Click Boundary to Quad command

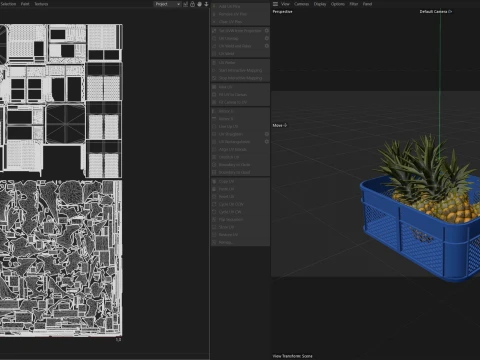(240, 172)
